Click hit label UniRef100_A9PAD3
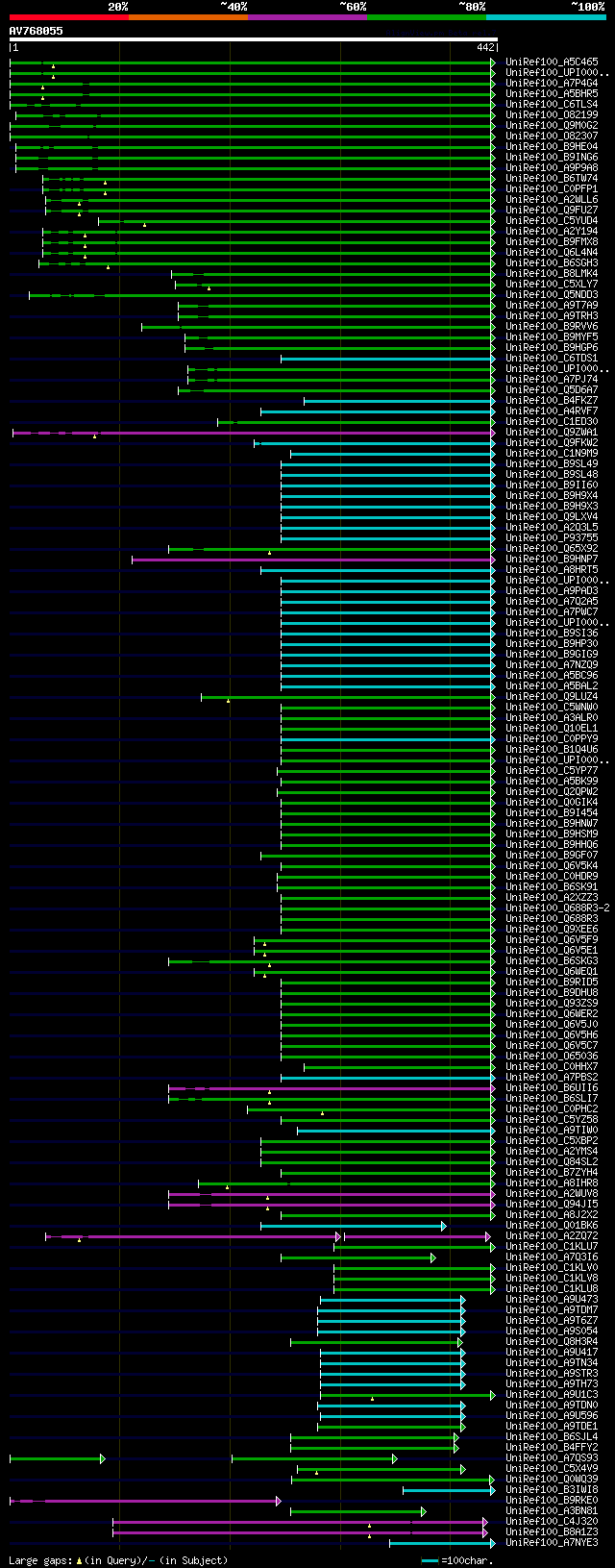Screen dimensions: 615x1568 [x=552, y=591]
